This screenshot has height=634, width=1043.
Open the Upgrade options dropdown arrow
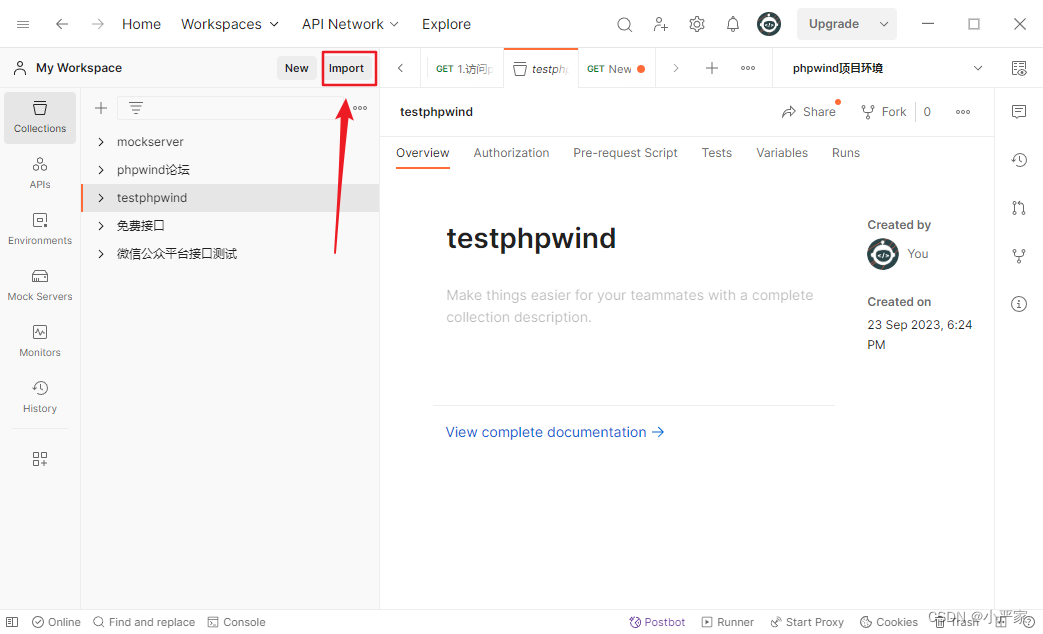click(883, 24)
